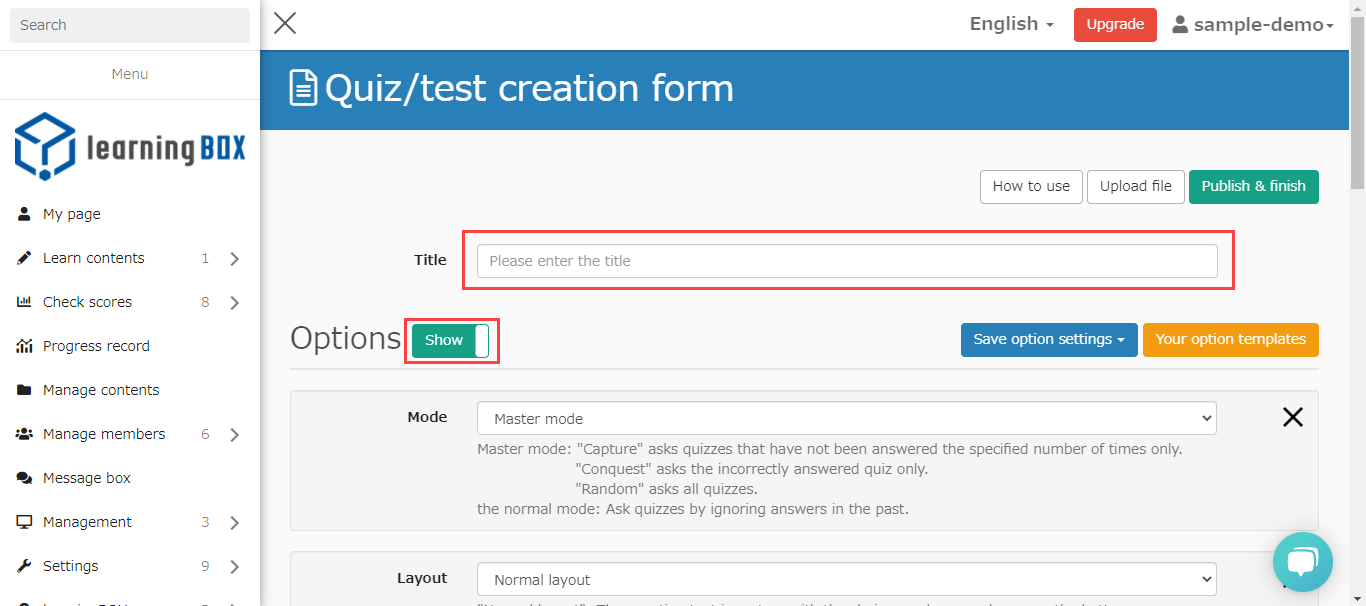Open the Mode dropdown

[846, 419]
